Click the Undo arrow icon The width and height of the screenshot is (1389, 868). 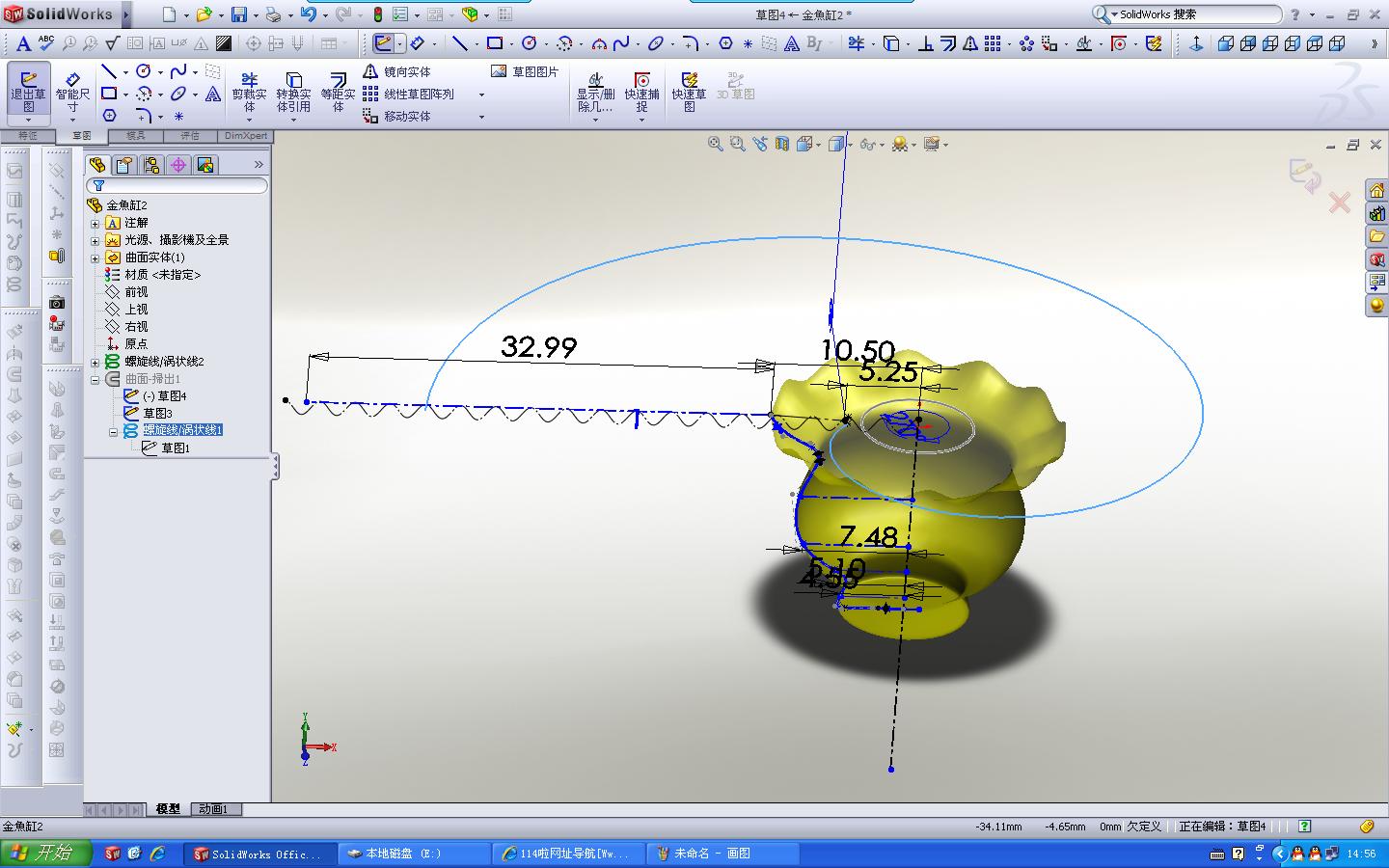tap(308, 14)
